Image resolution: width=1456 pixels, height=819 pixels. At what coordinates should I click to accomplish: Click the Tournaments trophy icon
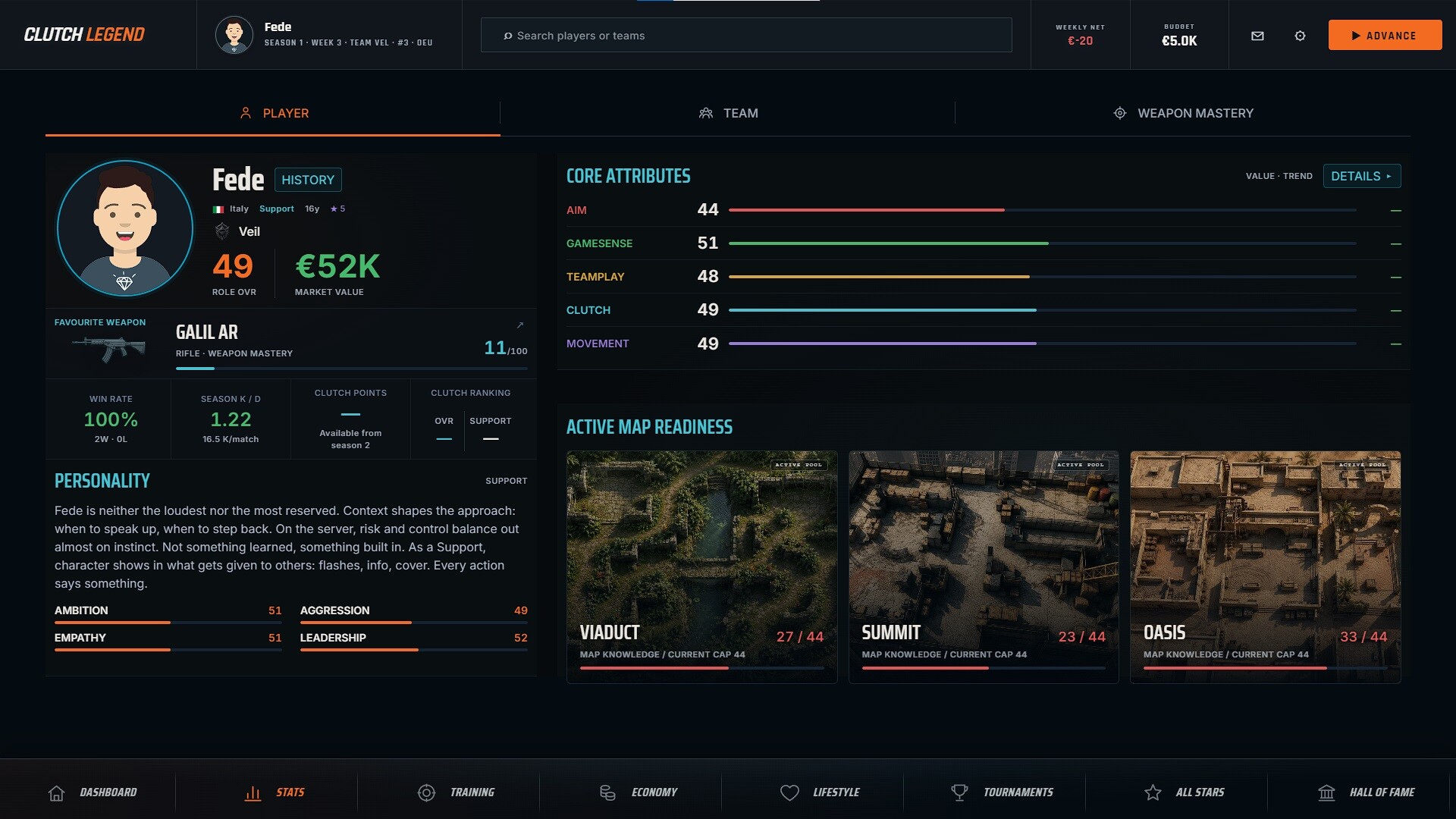point(959,792)
